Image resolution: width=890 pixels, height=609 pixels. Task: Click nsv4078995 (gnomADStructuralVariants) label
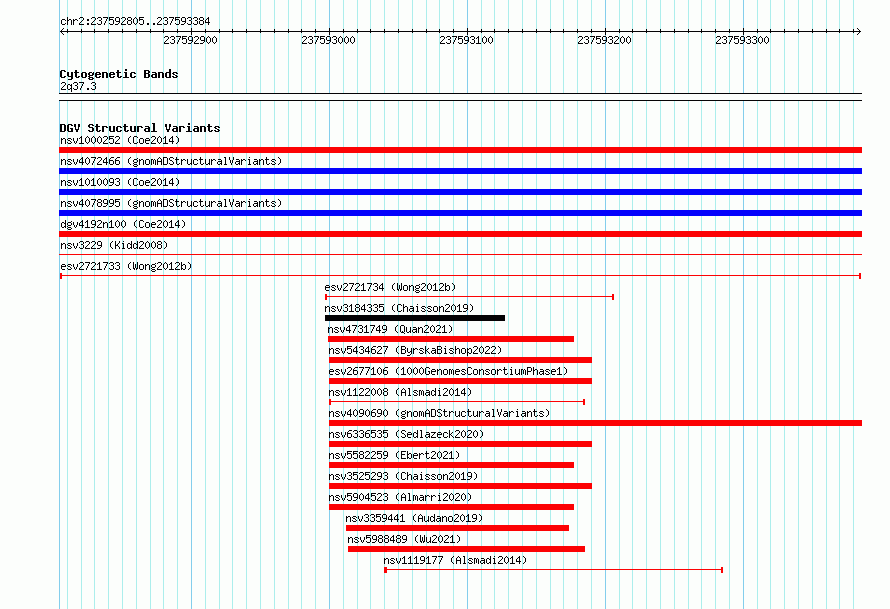[171, 203]
